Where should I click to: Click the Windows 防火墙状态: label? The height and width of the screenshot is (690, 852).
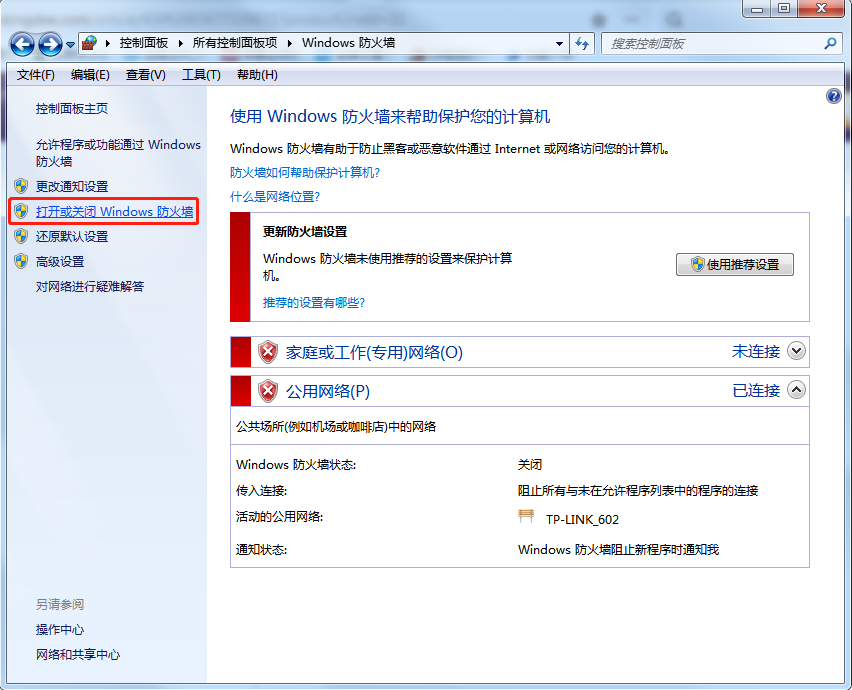pyautogui.click(x=296, y=465)
